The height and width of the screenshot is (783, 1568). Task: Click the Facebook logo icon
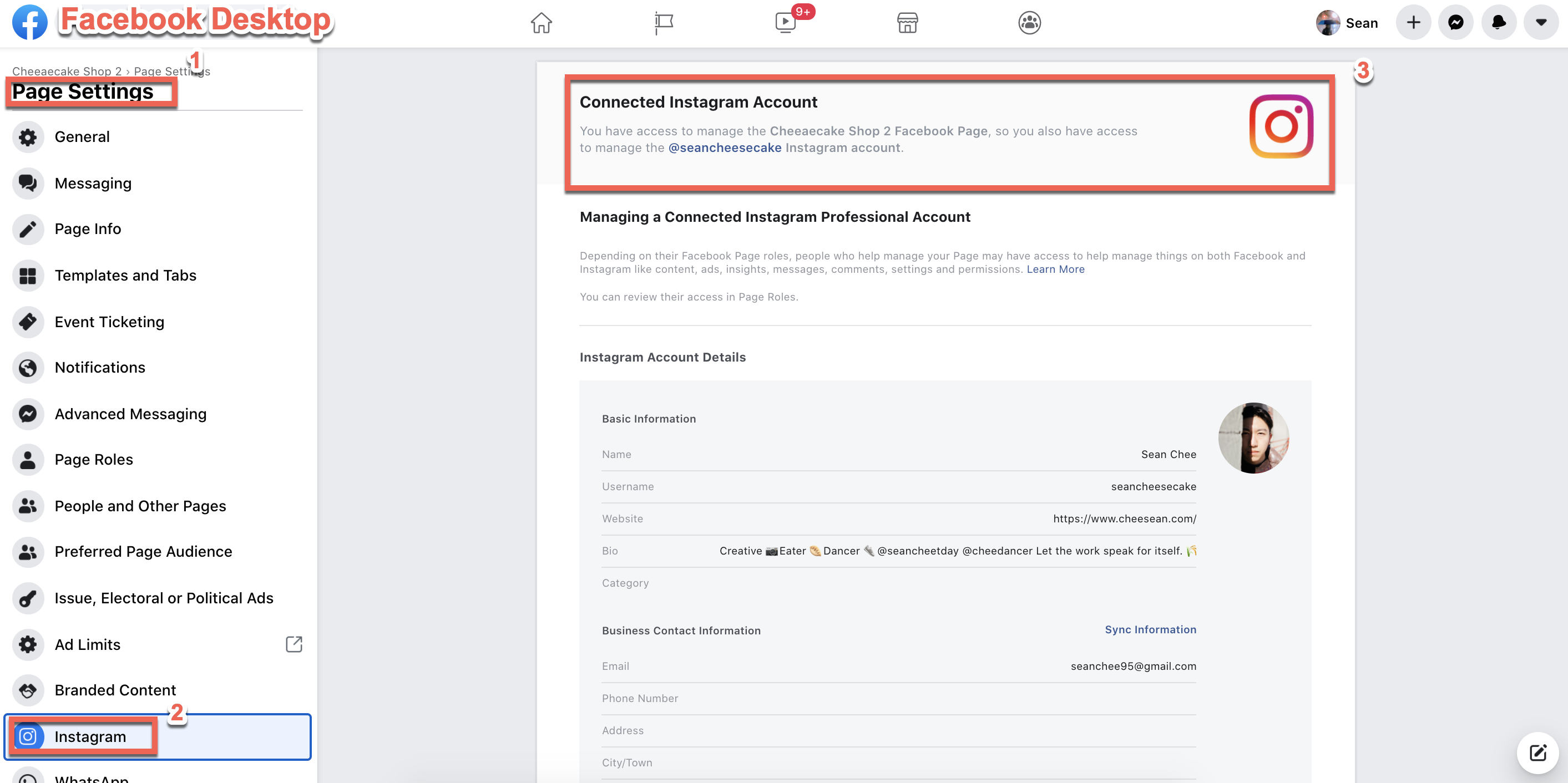[x=29, y=22]
